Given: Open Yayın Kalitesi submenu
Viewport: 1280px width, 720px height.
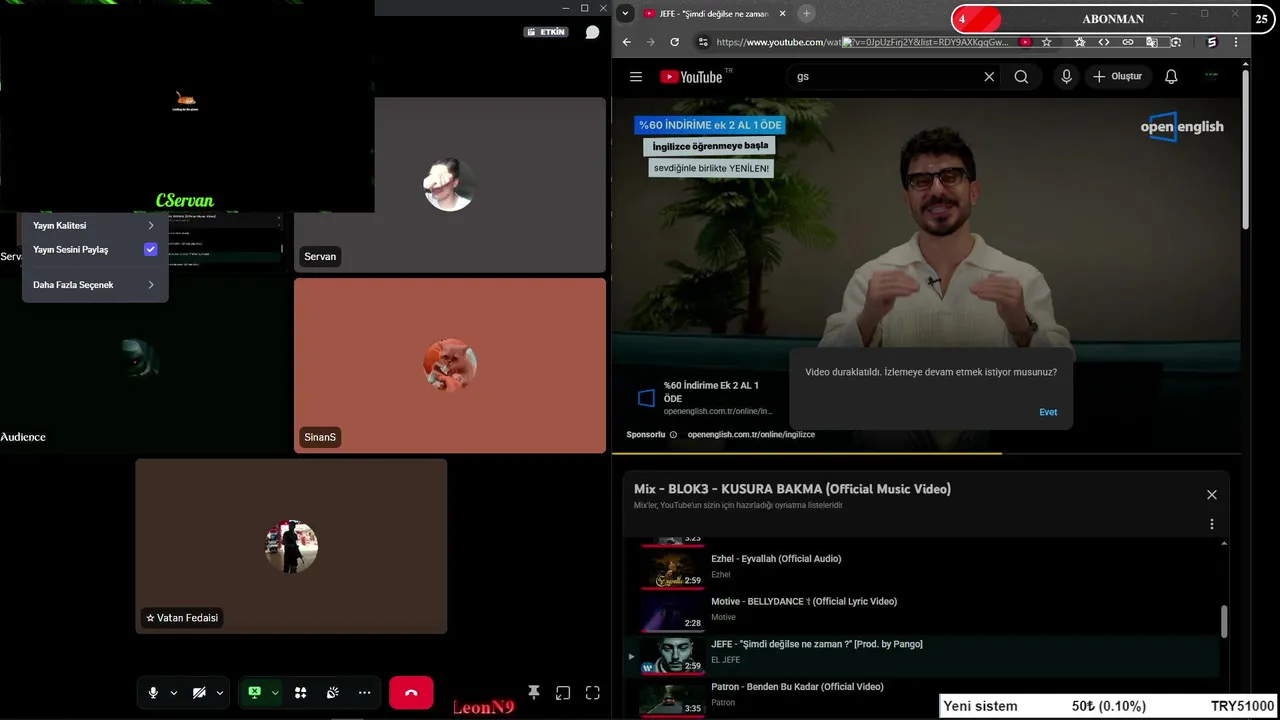Looking at the screenshot, I should tap(95, 226).
